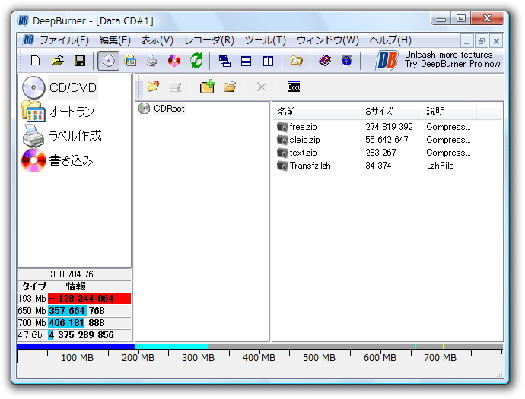Click the new folder icon with plus

point(207,87)
